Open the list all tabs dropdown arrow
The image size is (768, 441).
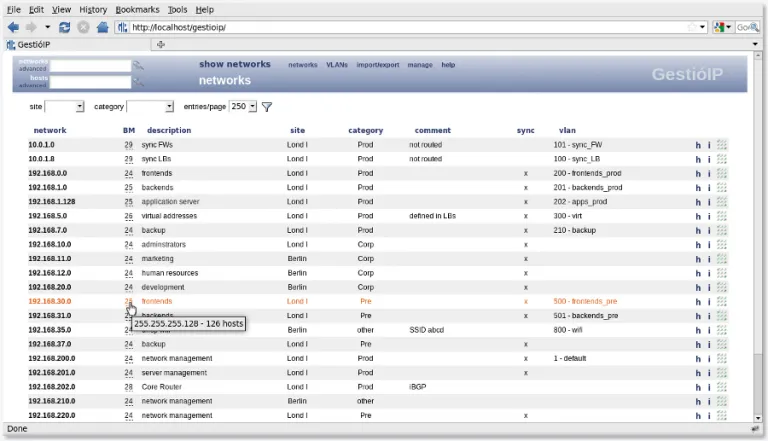point(755,45)
